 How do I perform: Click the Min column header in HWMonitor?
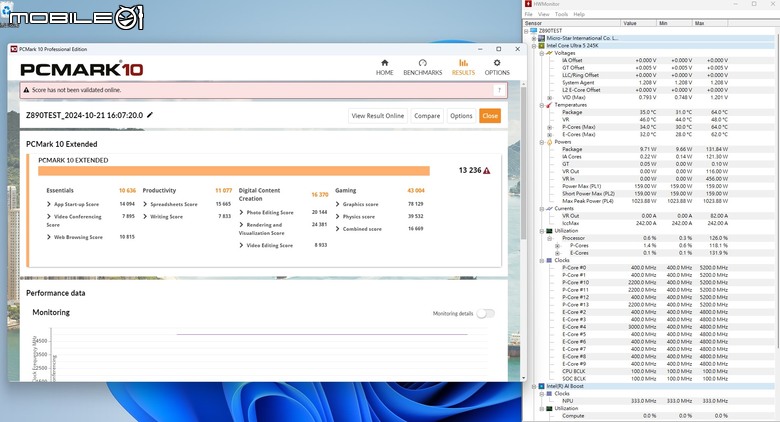click(675, 23)
